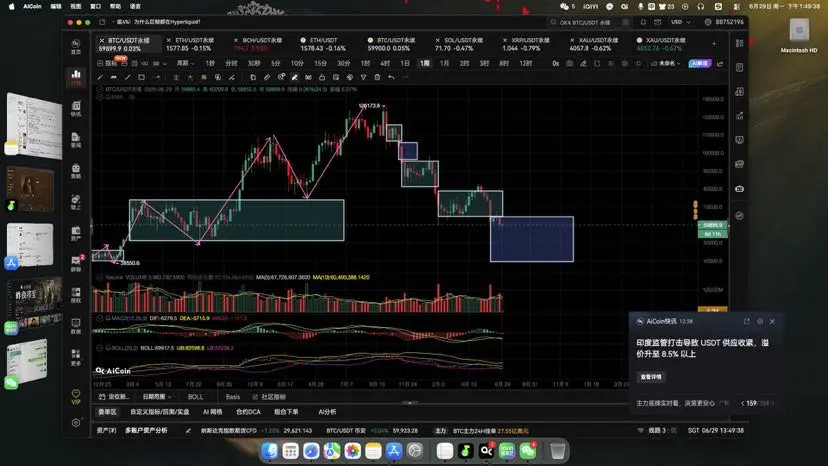Click the mail envelope icon in title bar

pos(657,22)
